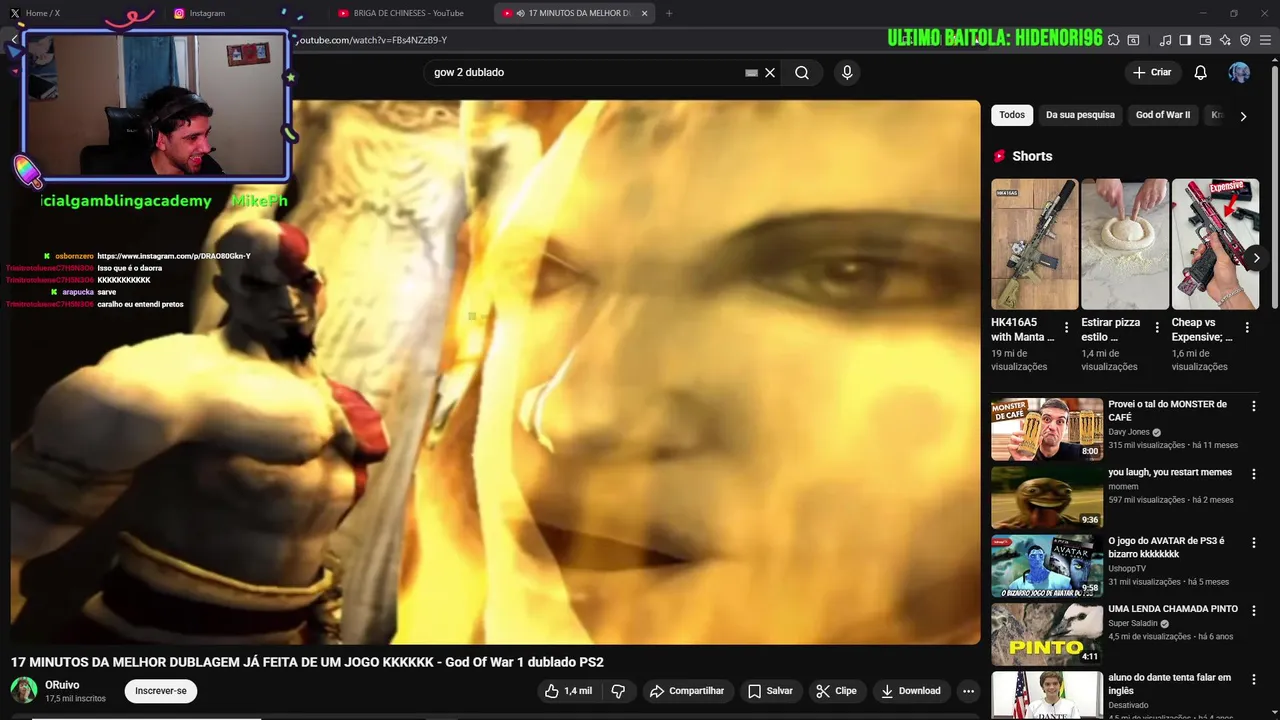Open the you laugh, you restart memes thumbnail
The image size is (1280, 720).
(1047, 497)
